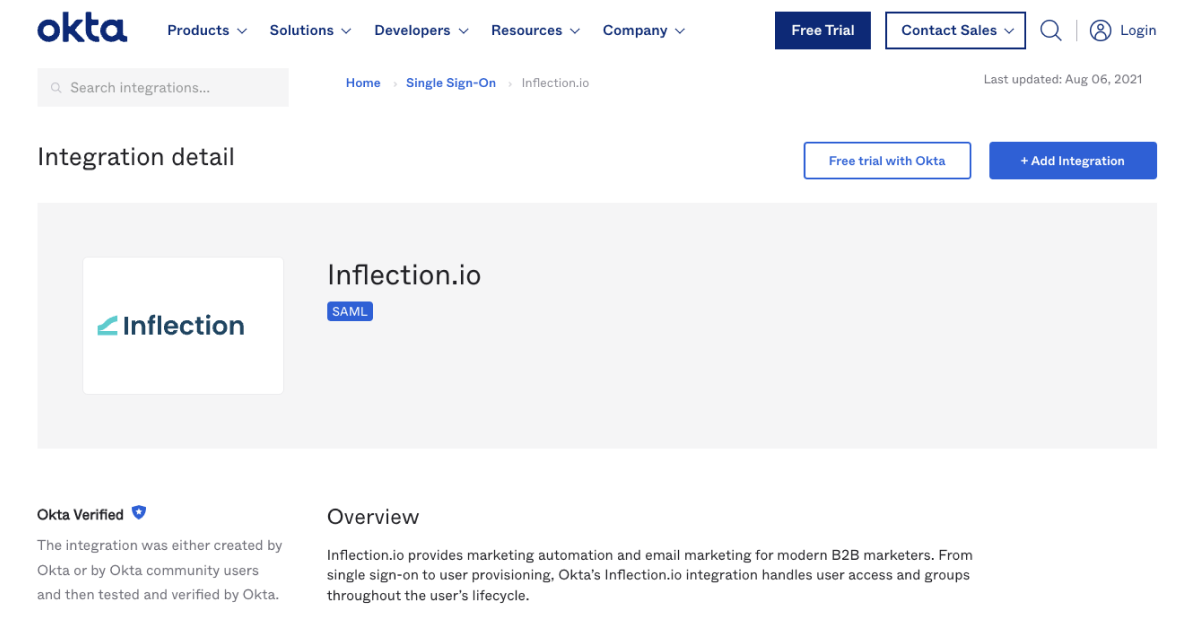The height and width of the screenshot is (628, 1200).
Task: Click the search icon inside integrations search bar
Action: 56,87
